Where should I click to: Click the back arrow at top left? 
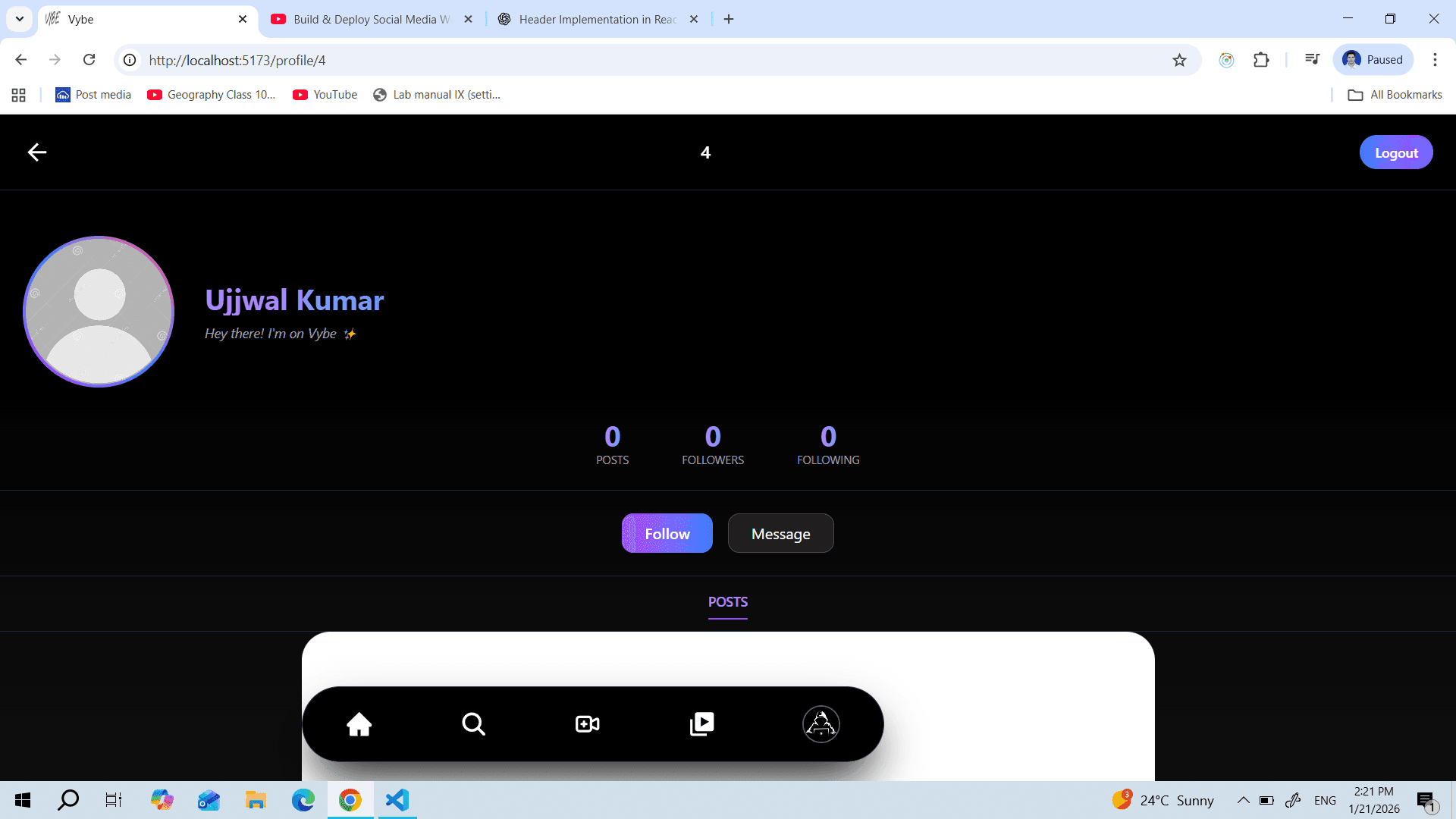point(36,152)
